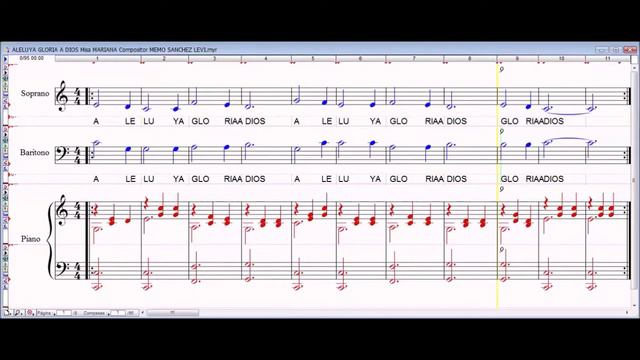This screenshot has width=640, height=360.
Task: Play the Piano bass staff with its side arrow
Action: 6,253
